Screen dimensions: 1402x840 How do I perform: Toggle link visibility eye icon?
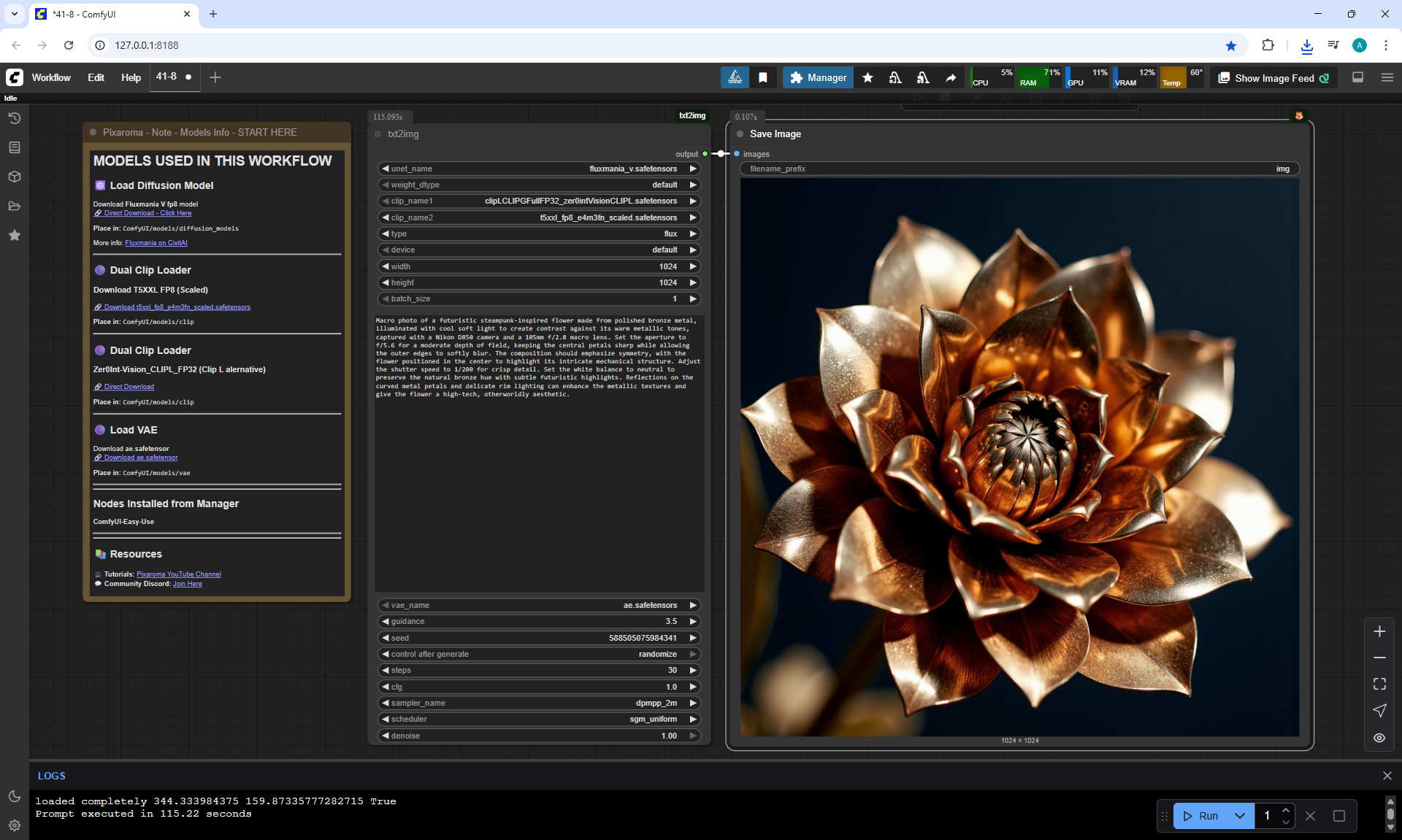[x=1379, y=738]
